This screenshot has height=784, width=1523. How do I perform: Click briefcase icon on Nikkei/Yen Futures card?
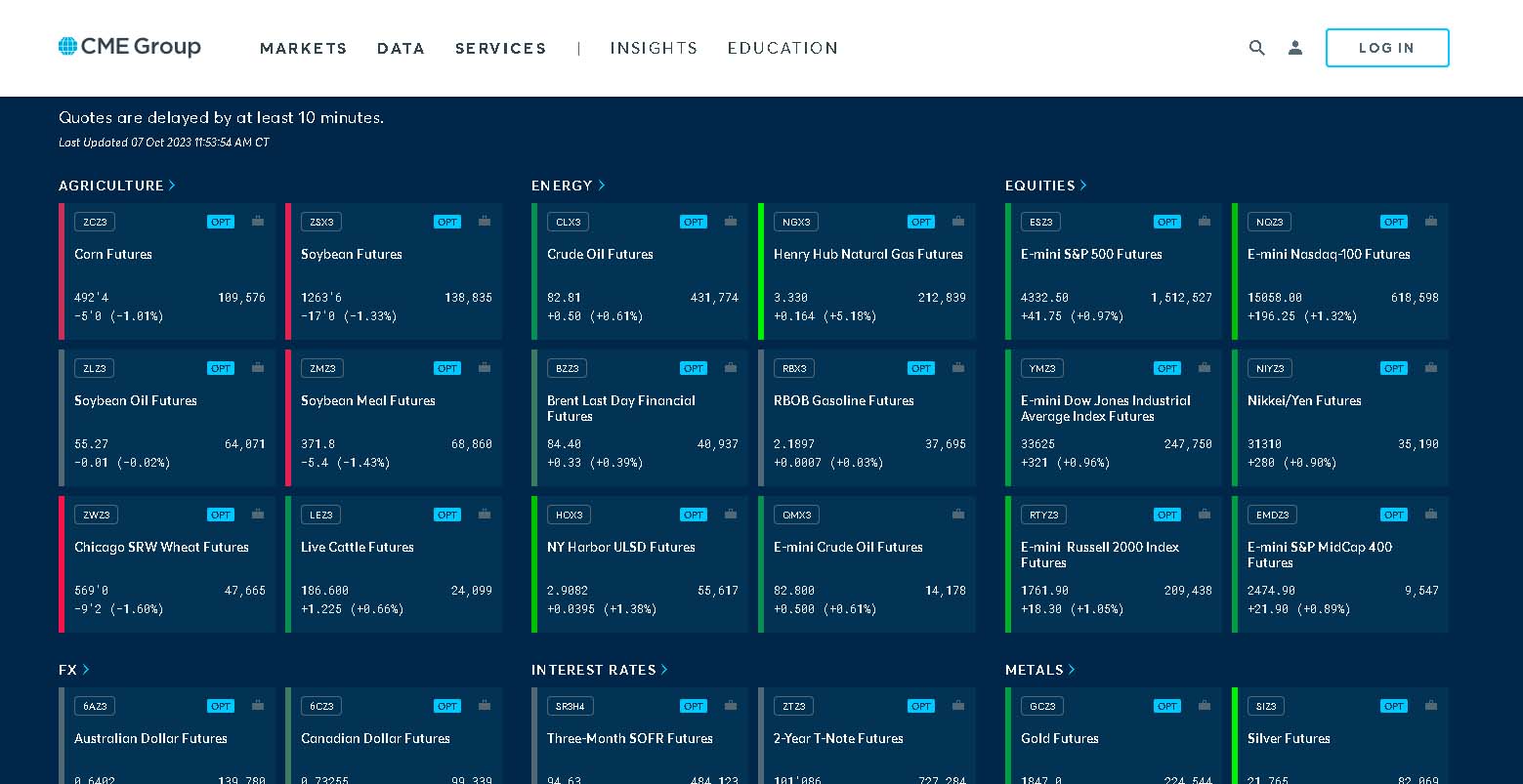1431,368
